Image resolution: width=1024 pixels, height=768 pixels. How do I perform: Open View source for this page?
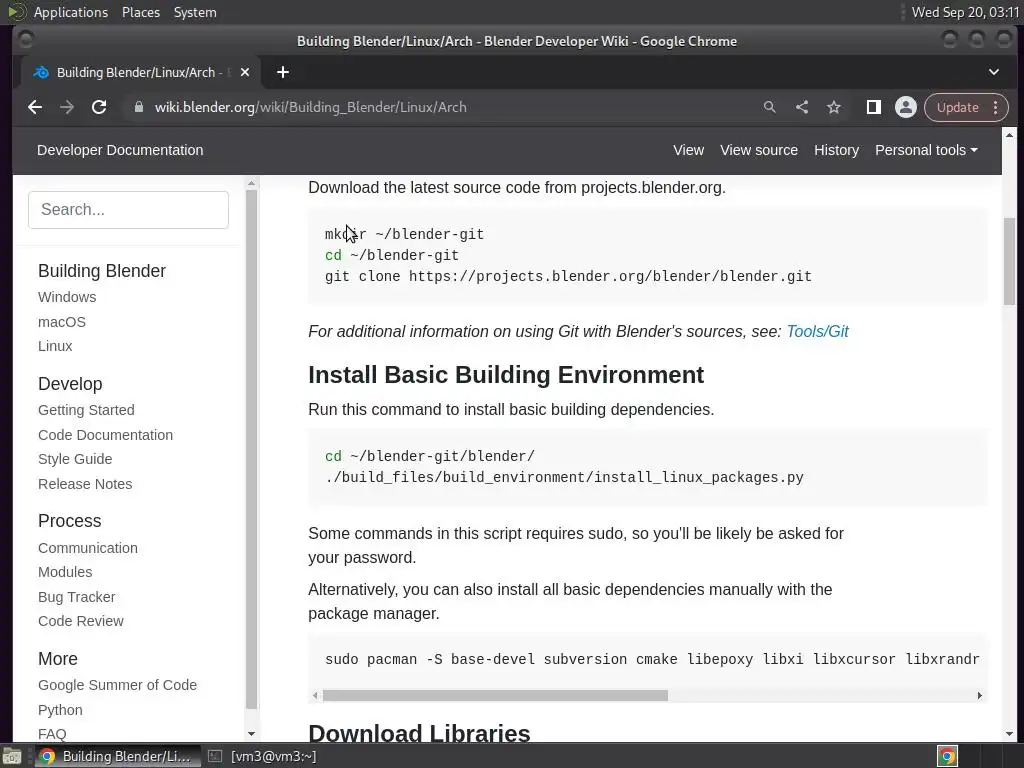click(759, 150)
